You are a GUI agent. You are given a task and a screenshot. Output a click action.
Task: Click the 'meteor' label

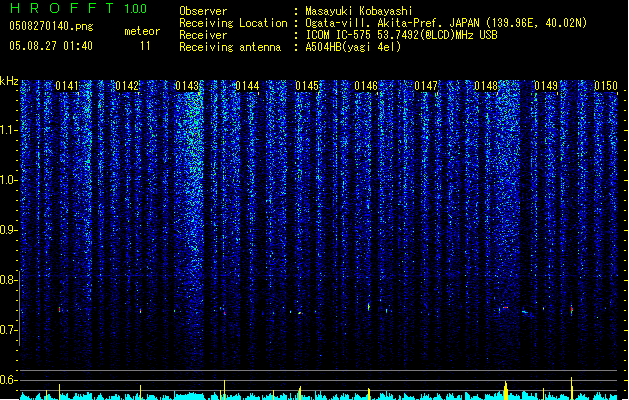point(142,31)
